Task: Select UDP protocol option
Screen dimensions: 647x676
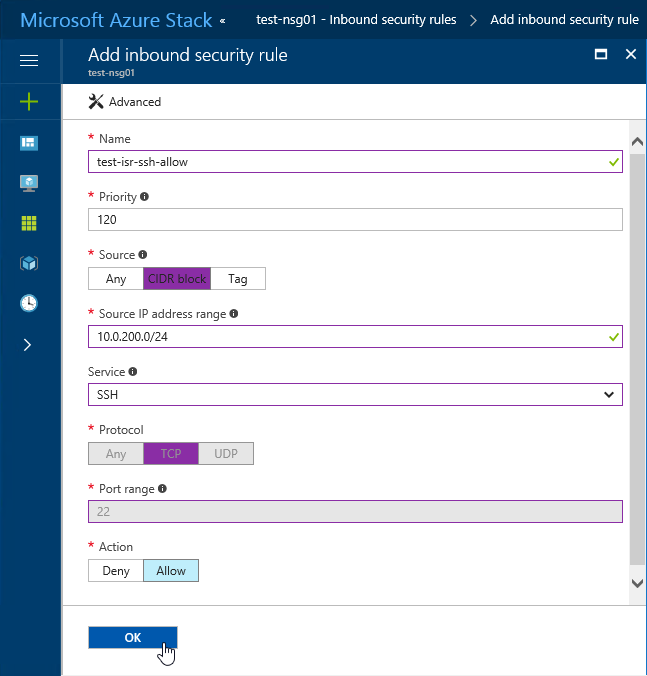Action: (226, 454)
